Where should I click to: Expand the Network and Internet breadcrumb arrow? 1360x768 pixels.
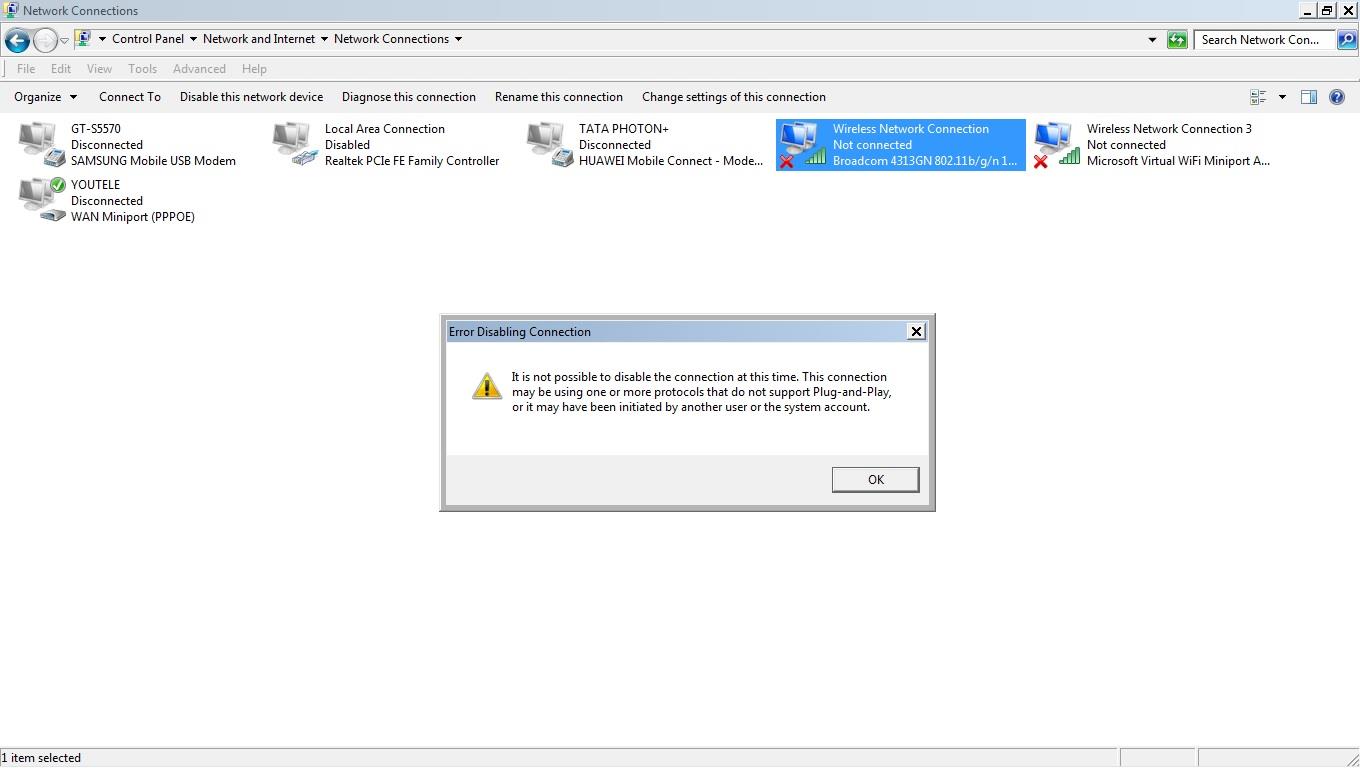[x=324, y=39]
